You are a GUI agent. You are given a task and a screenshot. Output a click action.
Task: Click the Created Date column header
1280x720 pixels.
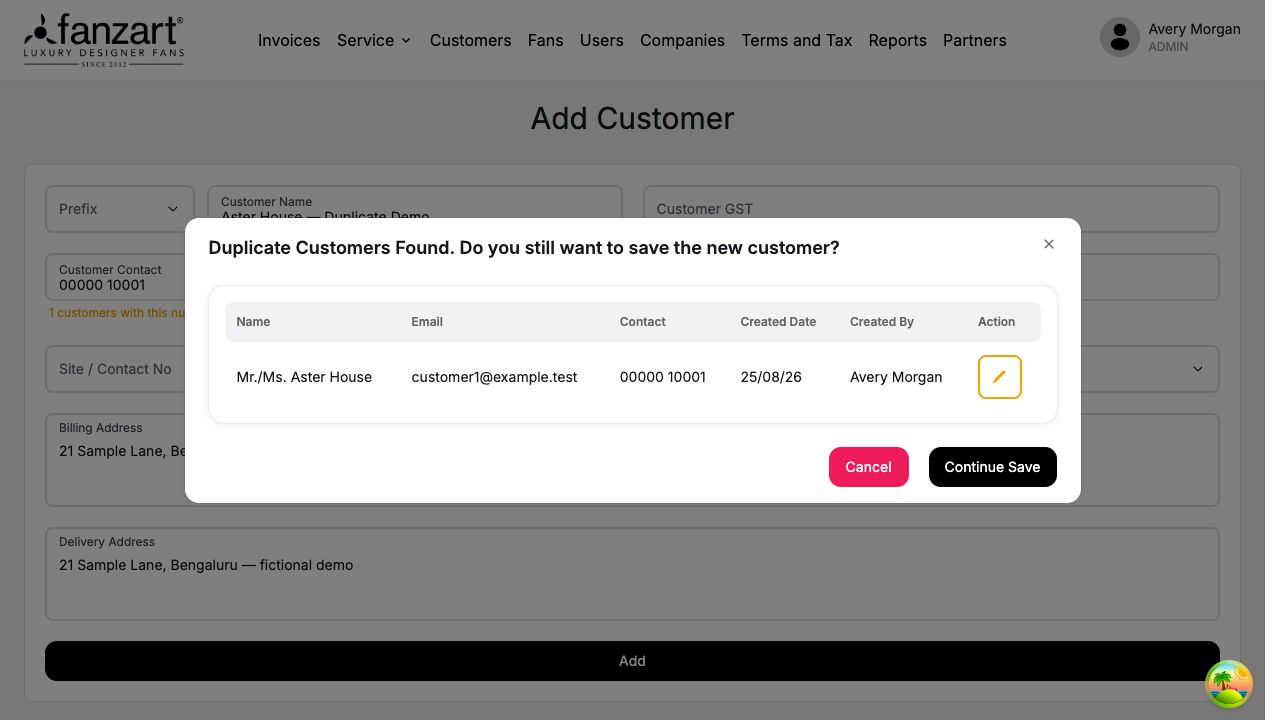(x=778, y=322)
